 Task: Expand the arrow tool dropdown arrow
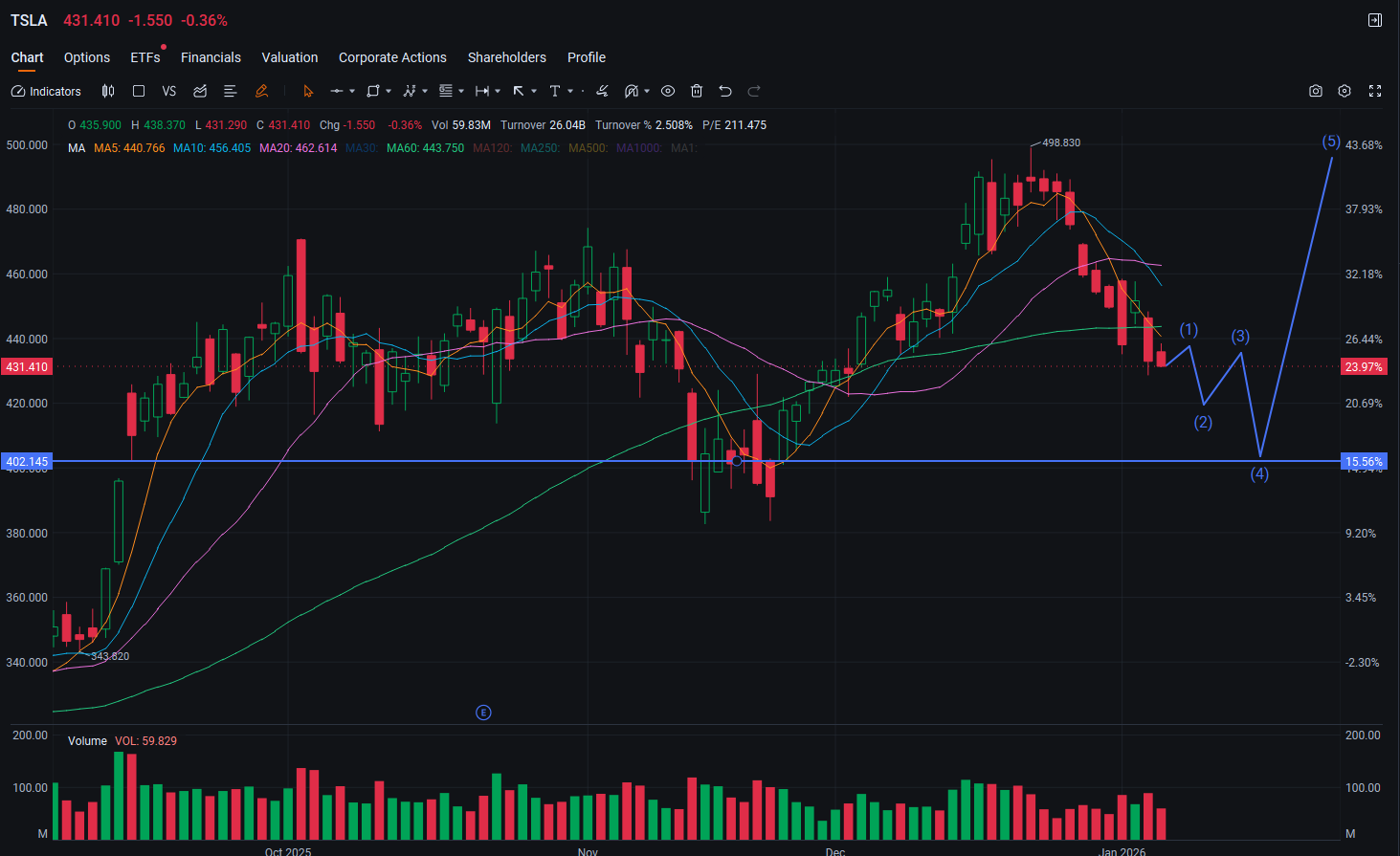click(x=534, y=91)
